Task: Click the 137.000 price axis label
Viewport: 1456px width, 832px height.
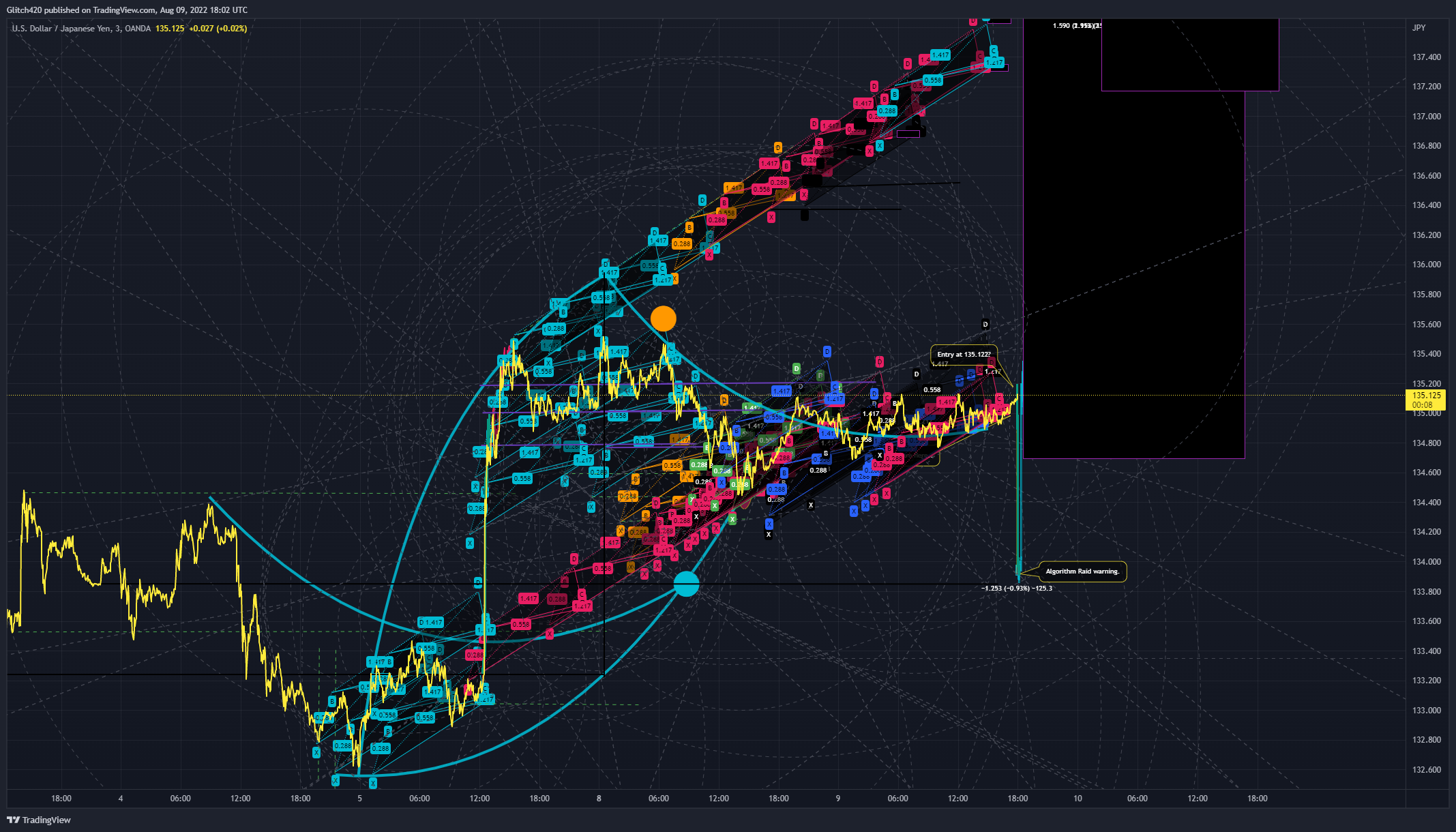Action: (x=1427, y=117)
